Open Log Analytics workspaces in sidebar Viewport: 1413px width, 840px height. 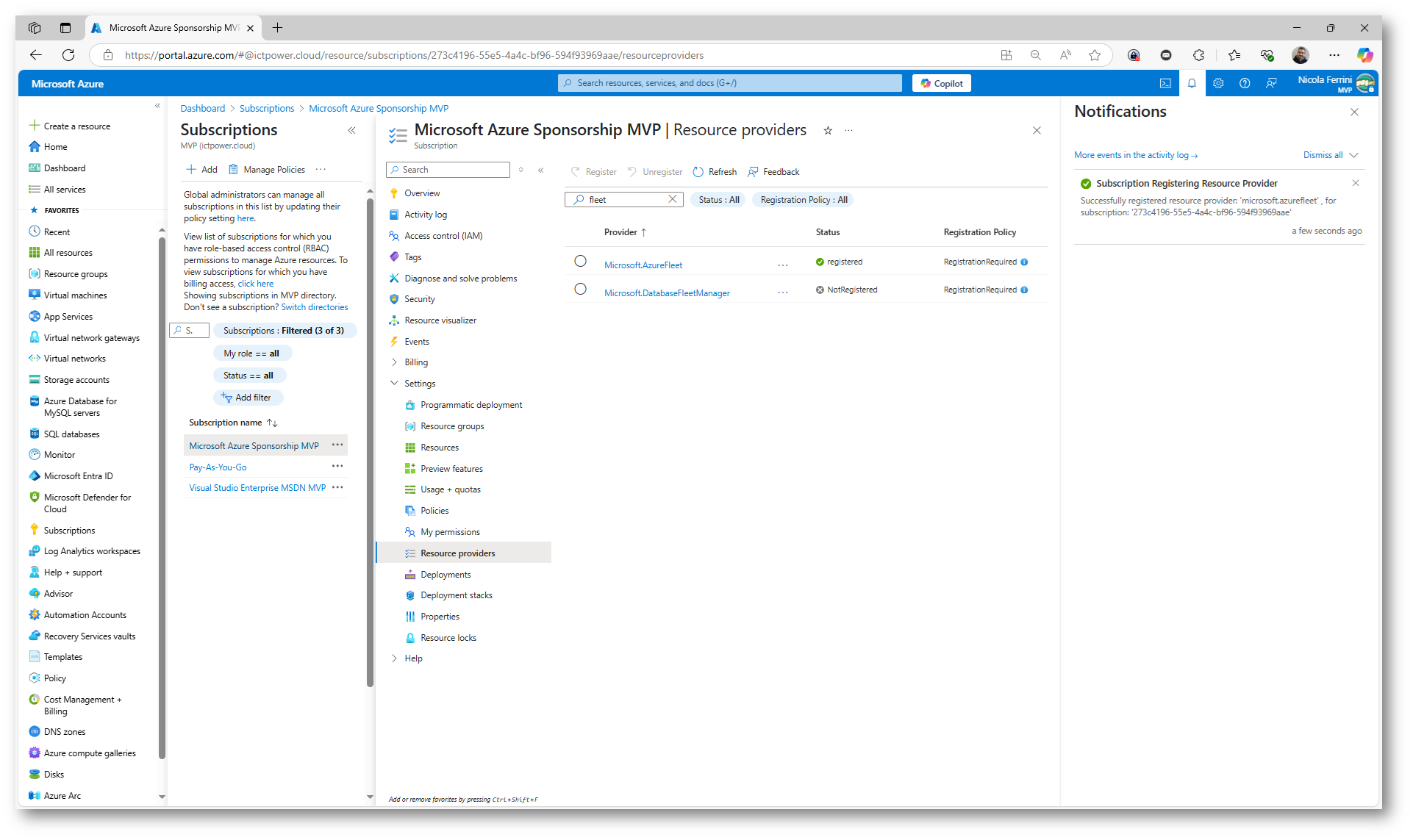click(92, 550)
